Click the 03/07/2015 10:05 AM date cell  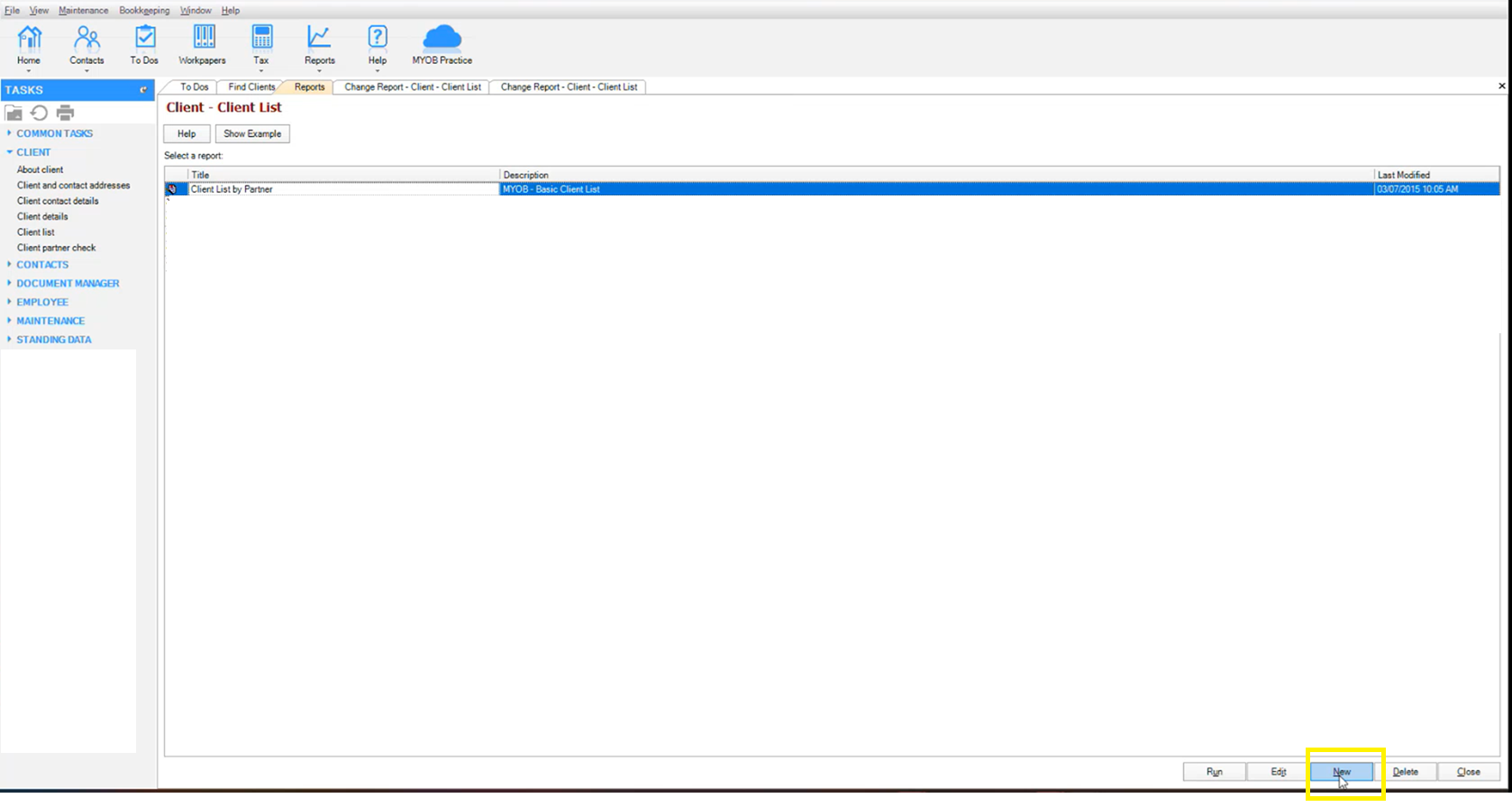1436,189
